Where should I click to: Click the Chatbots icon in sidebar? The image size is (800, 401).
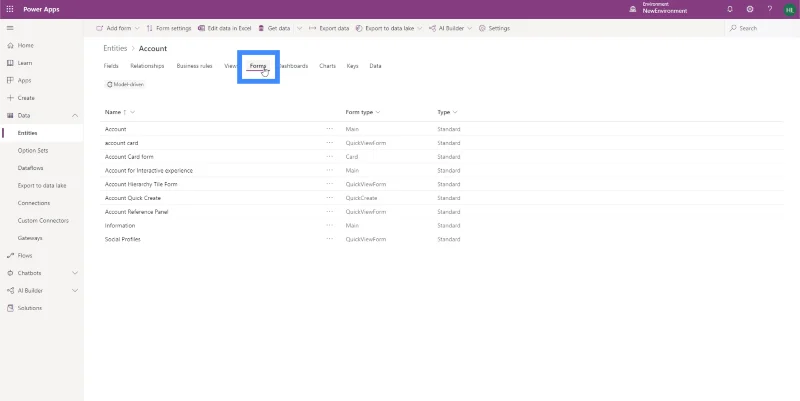[10, 273]
